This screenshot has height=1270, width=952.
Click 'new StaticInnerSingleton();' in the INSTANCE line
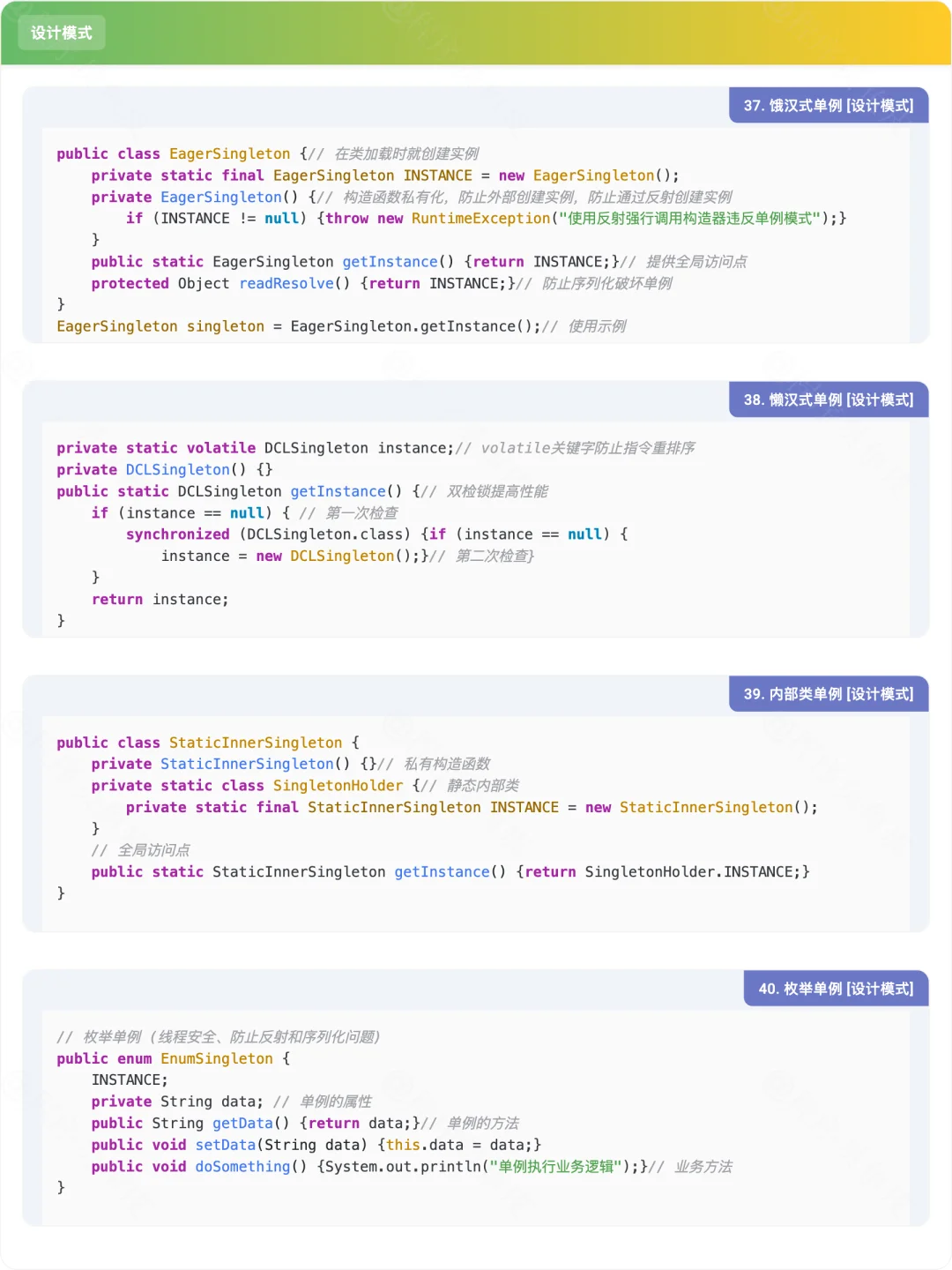coord(702,807)
